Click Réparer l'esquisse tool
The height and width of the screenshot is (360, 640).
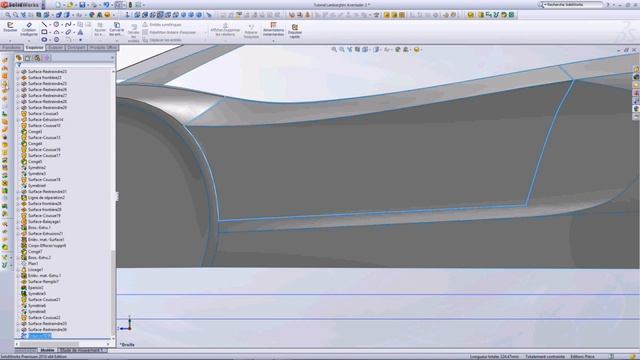coord(251,31)
